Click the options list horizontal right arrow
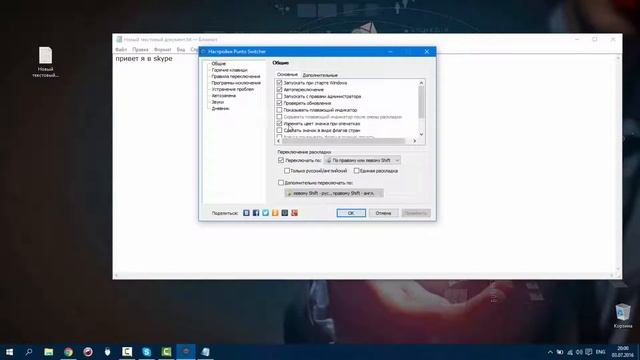This screenshot has width=640, height=360. 414,141
